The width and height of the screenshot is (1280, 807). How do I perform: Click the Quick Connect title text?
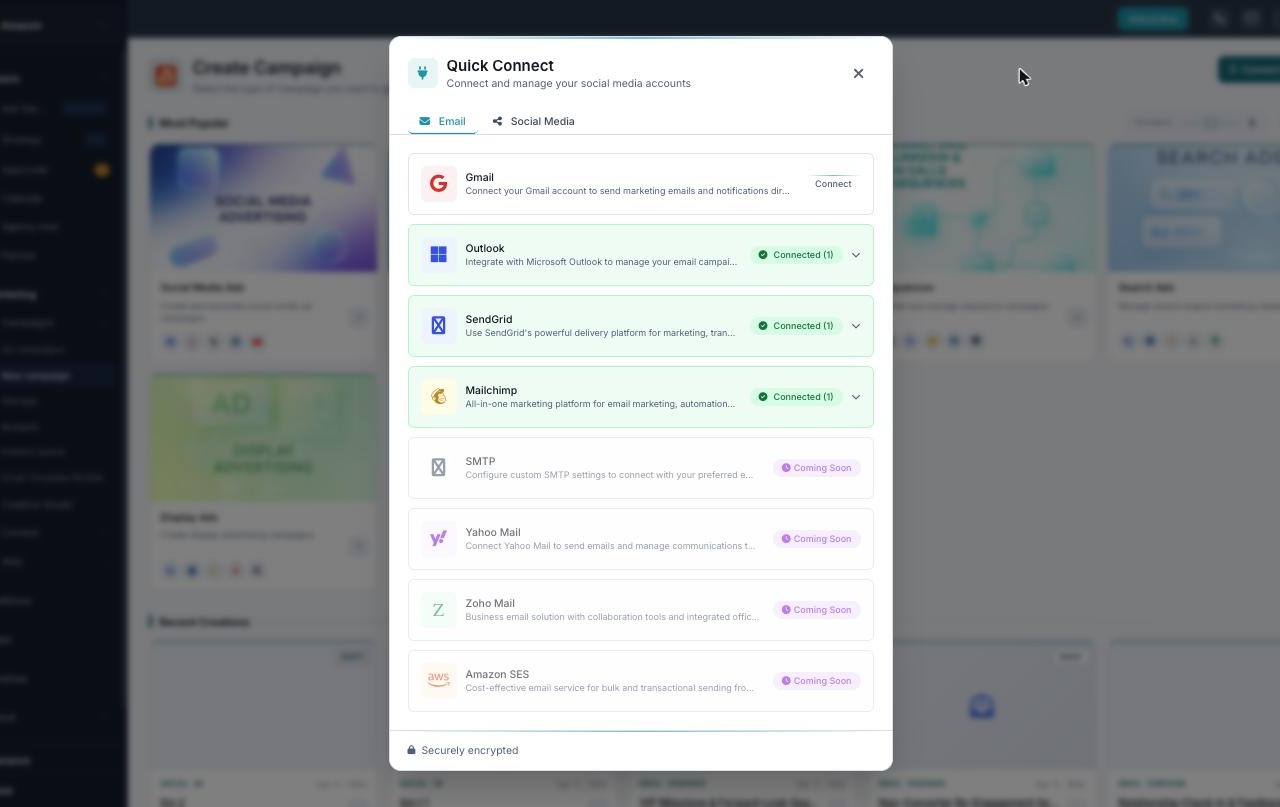(x=500, y=65)
